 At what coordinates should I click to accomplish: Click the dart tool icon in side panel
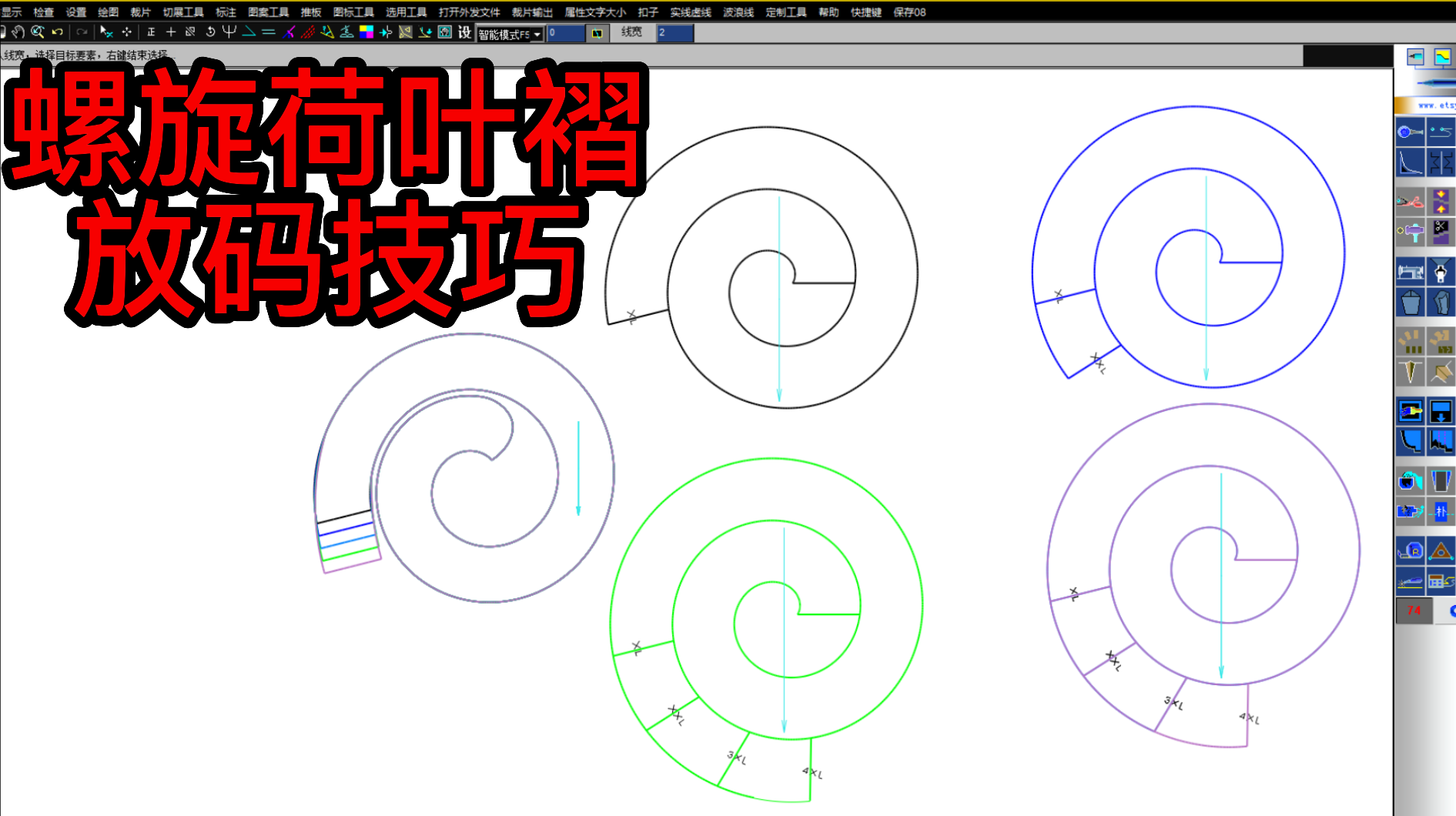(1411, 372)
